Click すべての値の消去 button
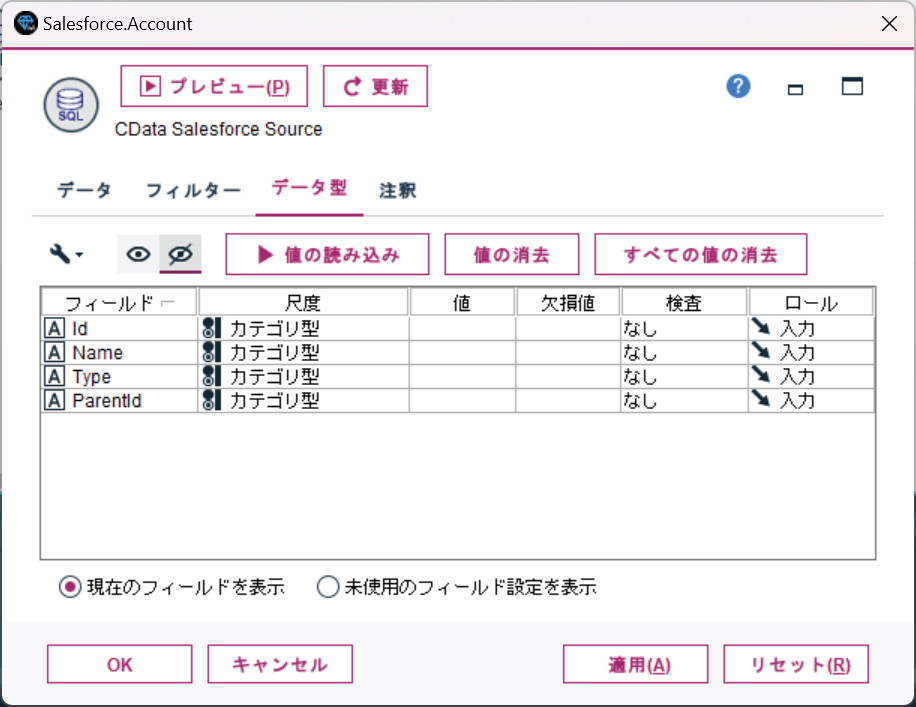The image size is (916, 707). coord(700,255)
